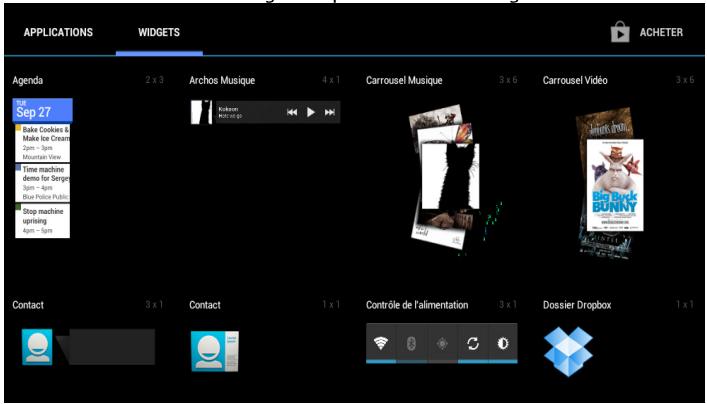Click the Dossier Dropbox title label
The width and height of the screenshot is (707, 404).
[577, 305]
